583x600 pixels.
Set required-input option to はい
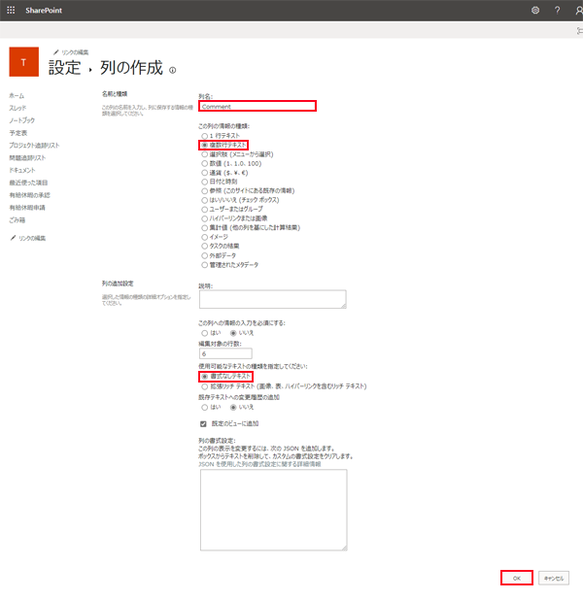(205, 333)
